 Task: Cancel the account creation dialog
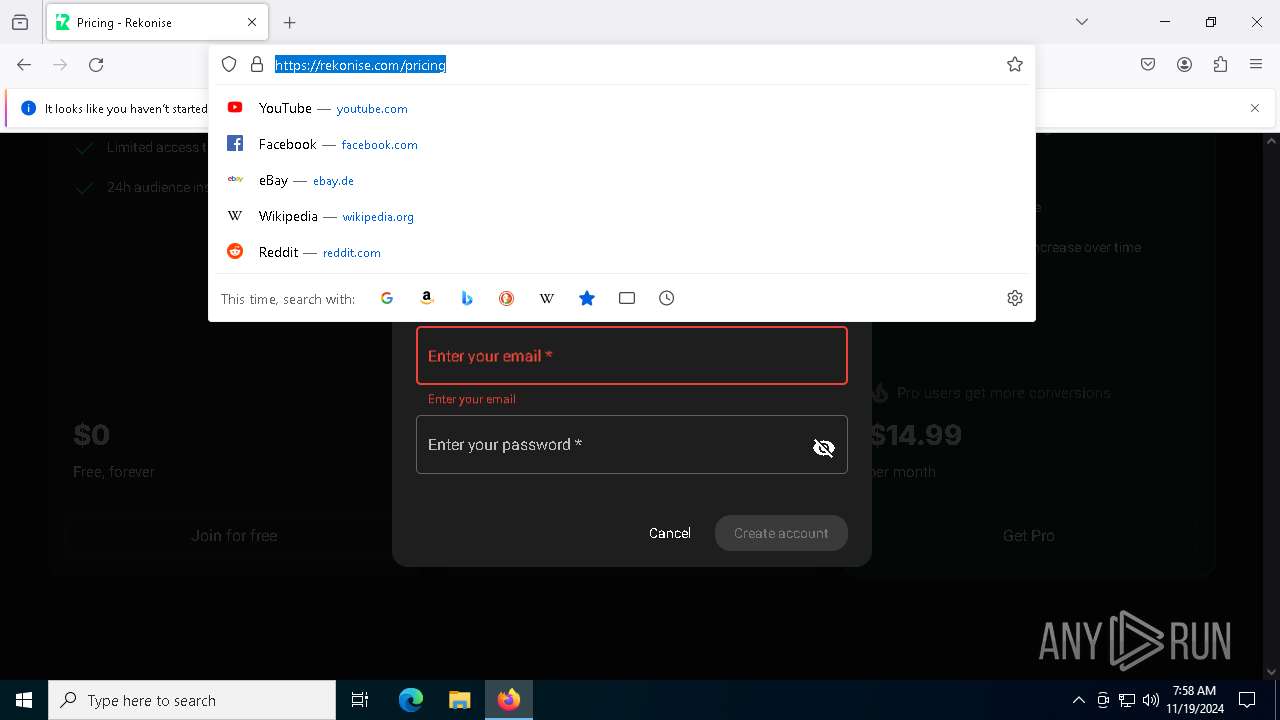670,533
